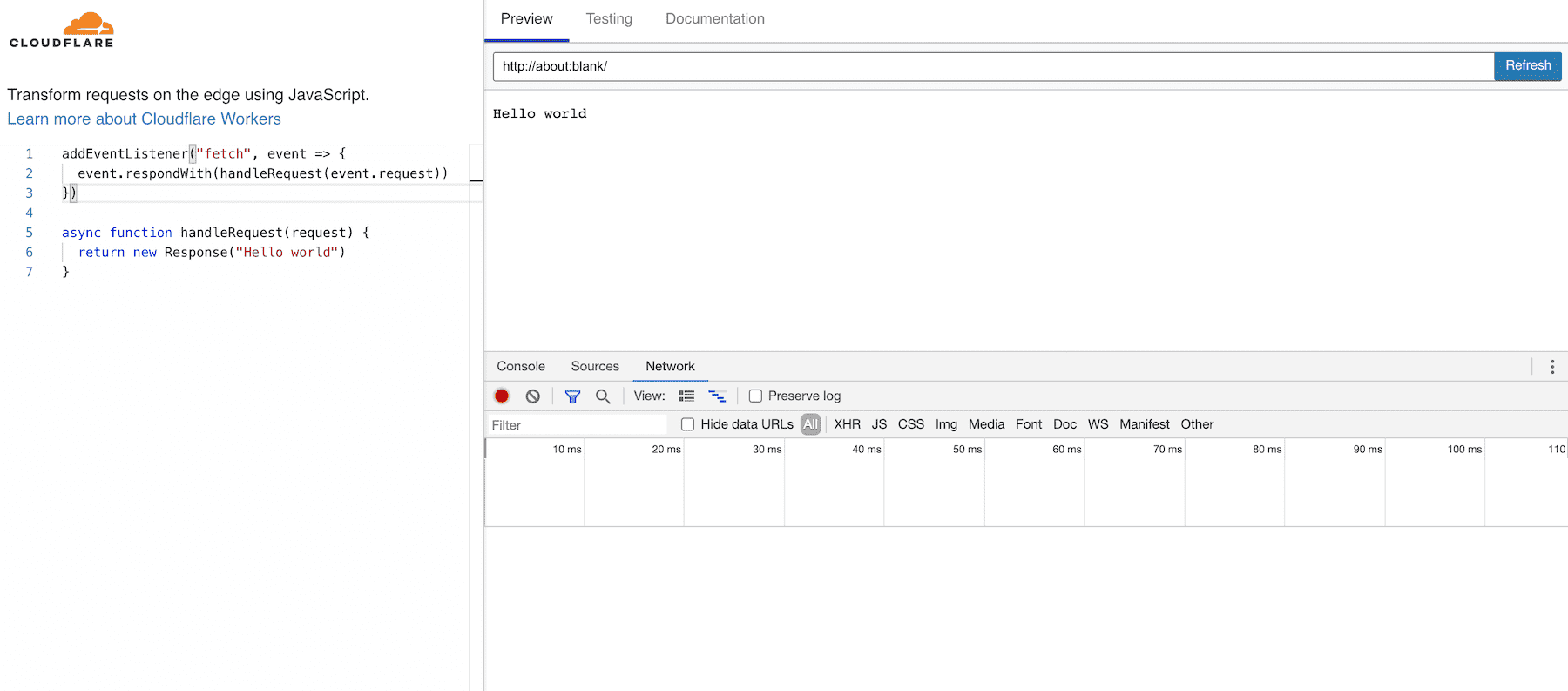Click the Refresh button
Image resolution: width=1568 pixels, height=691 pixels.
coord(1528,66)
